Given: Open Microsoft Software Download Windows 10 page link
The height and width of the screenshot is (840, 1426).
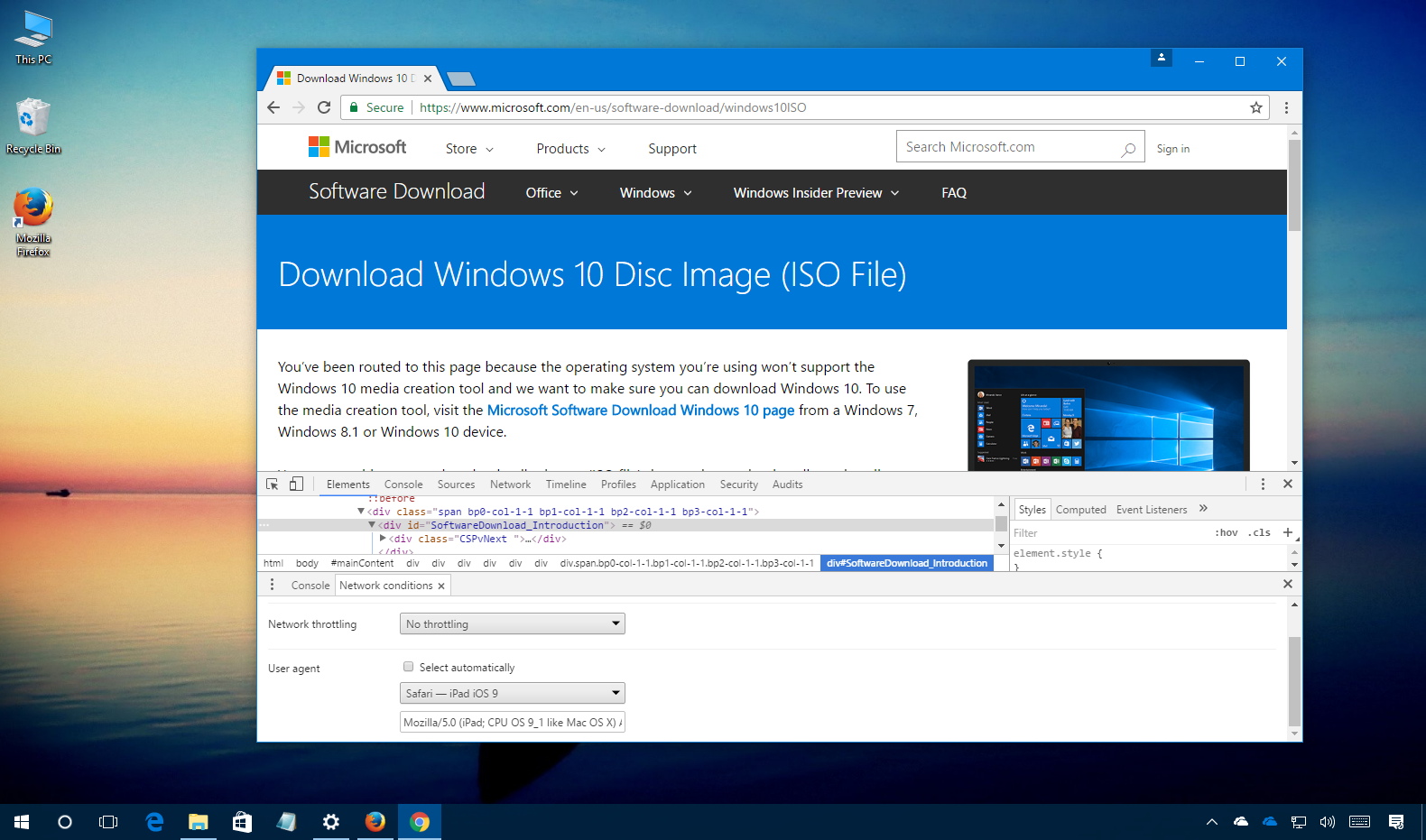Looking at the screenshot, I should [x=641, y=411].
